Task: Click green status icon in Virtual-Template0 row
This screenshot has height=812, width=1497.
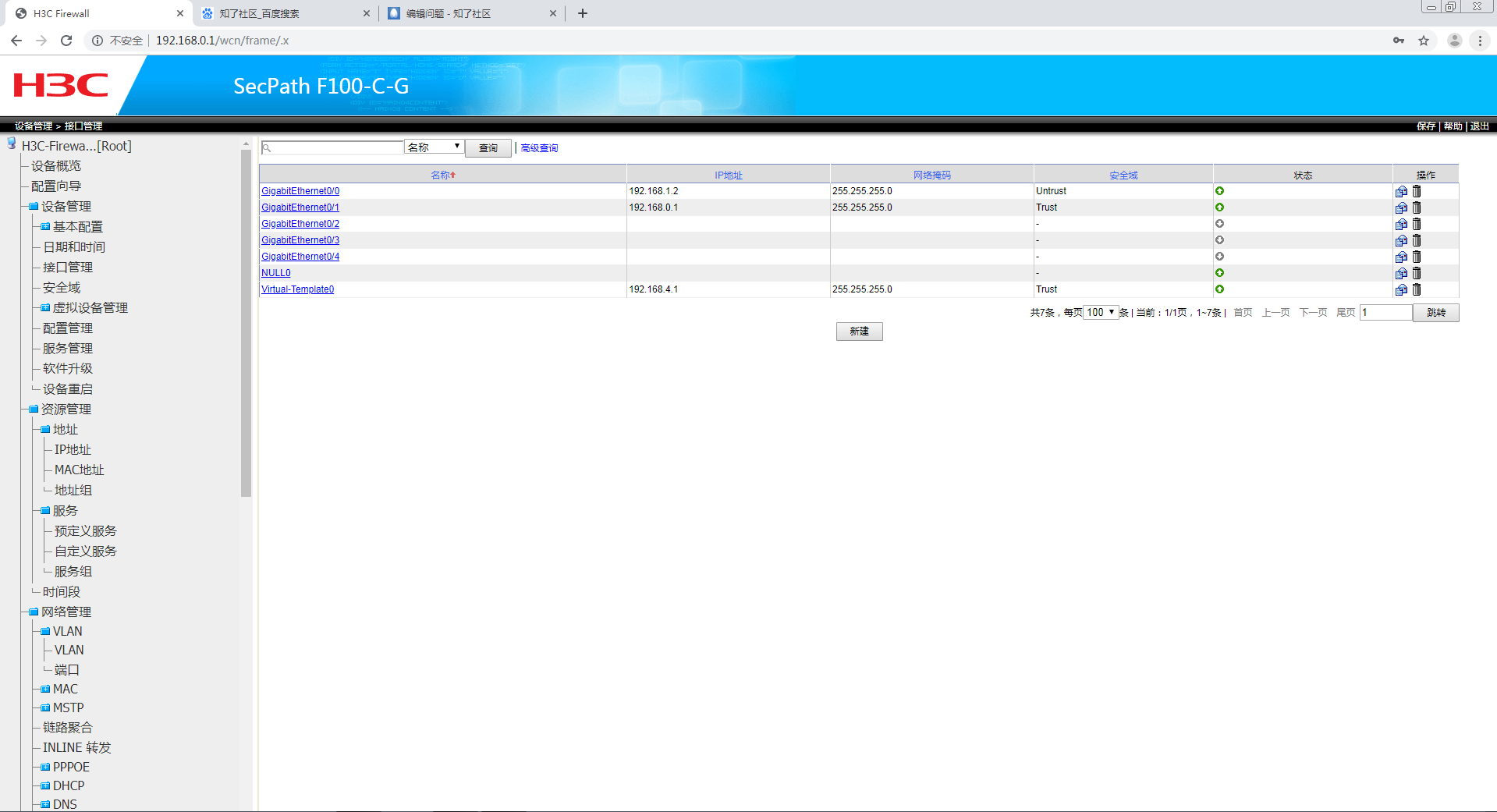Action: click(x=1219, y=289)
